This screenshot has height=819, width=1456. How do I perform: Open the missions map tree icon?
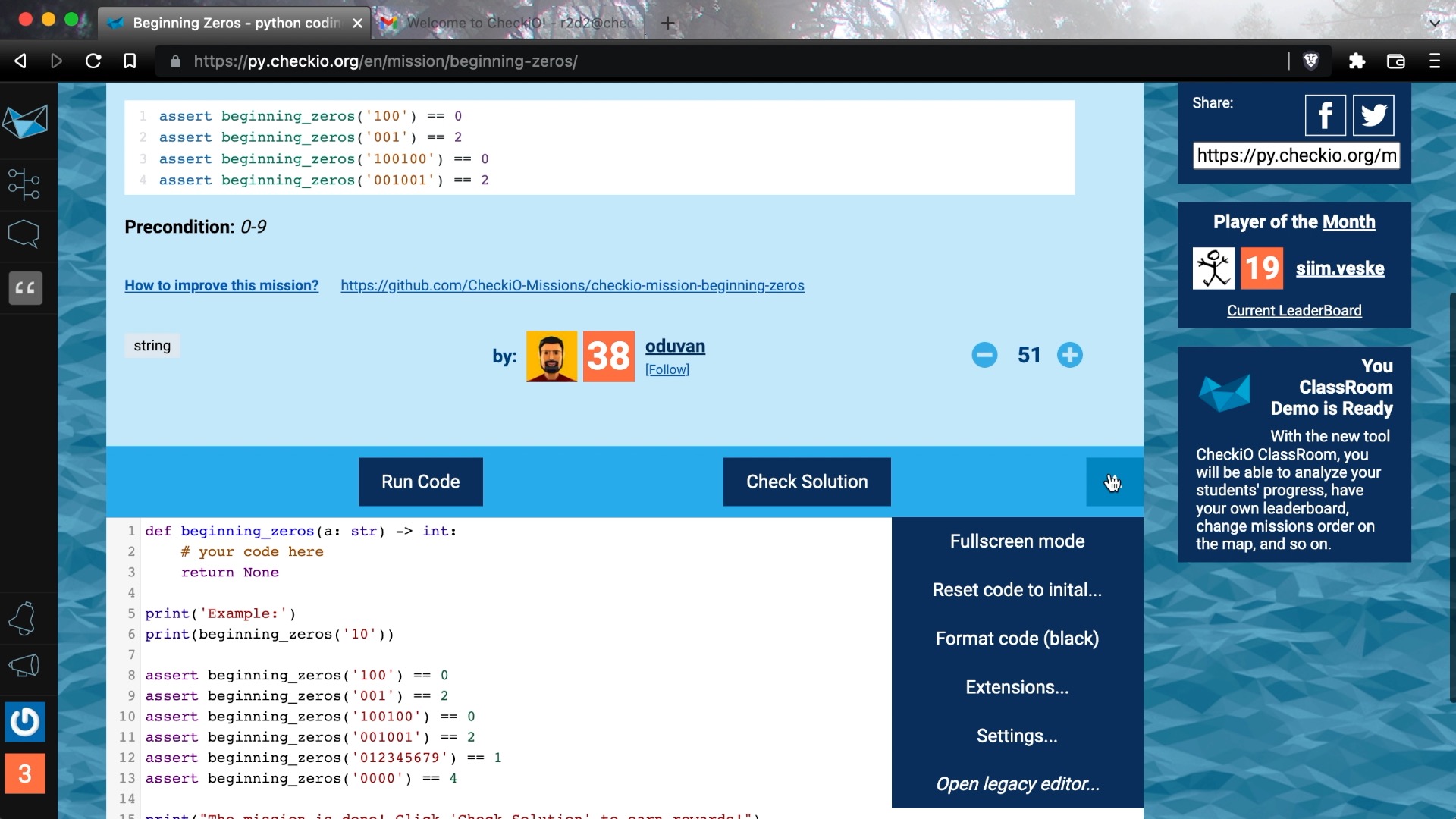pos(24,184)
